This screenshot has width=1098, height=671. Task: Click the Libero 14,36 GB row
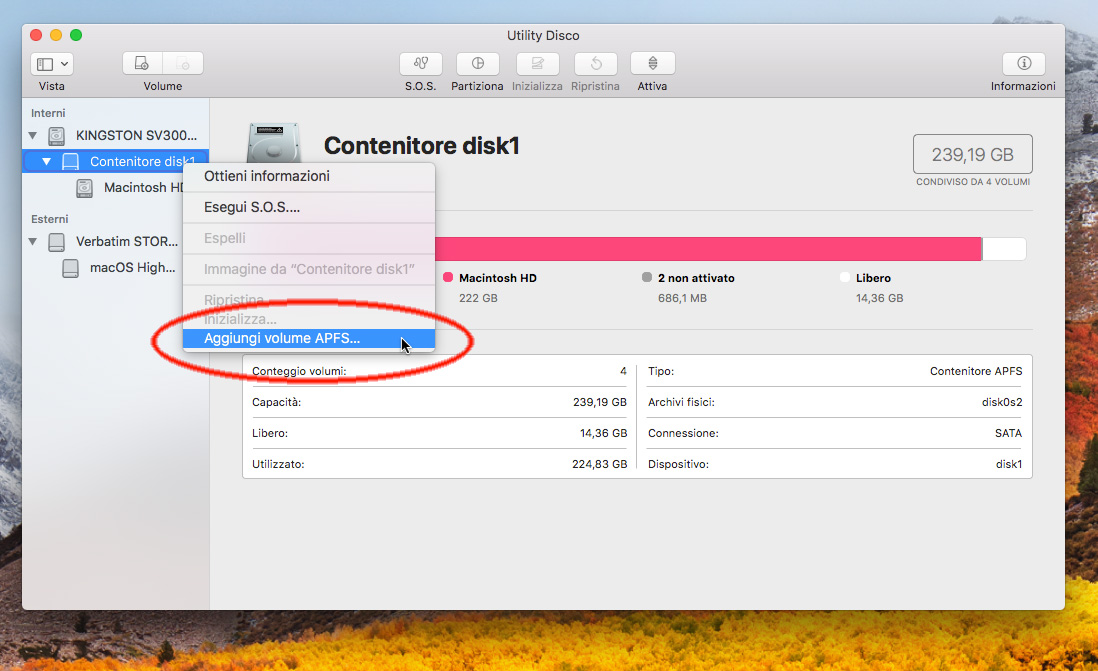pyautogui.click(x=439, y=433)
